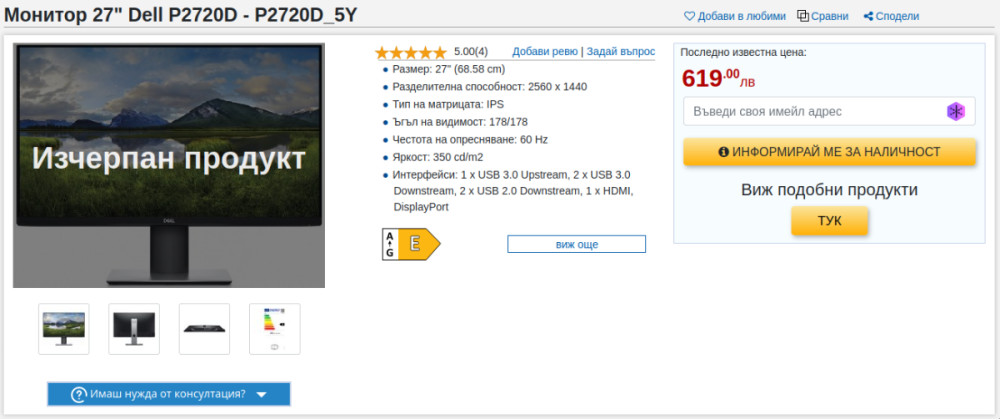The width and height of the screenshot is (1000, 419).
Task: Click the five-star rating icons
Action: (411, 52)
